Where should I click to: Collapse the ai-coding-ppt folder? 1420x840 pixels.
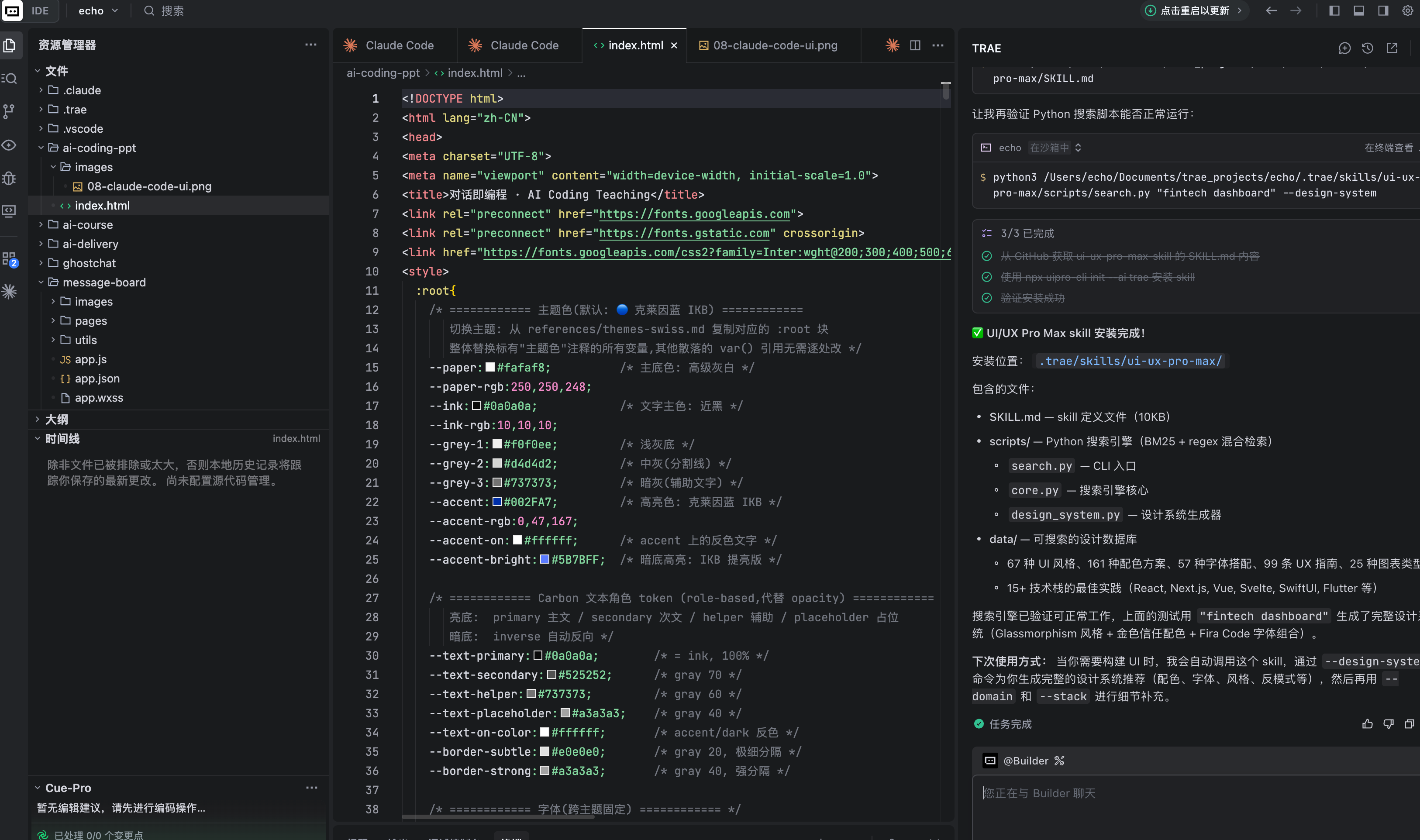tap(41, 148)
